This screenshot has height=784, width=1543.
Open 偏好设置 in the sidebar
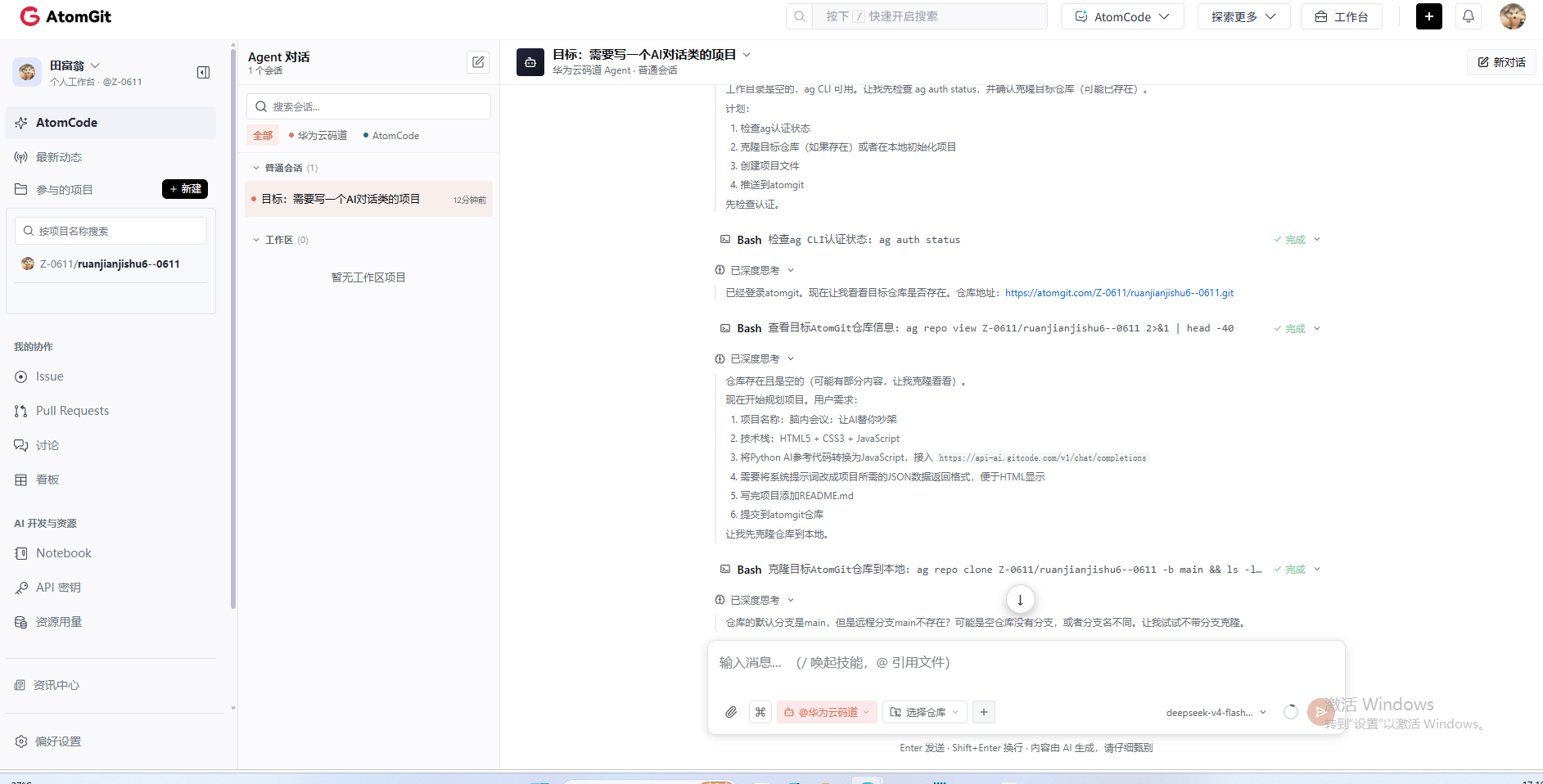point(111,741)
